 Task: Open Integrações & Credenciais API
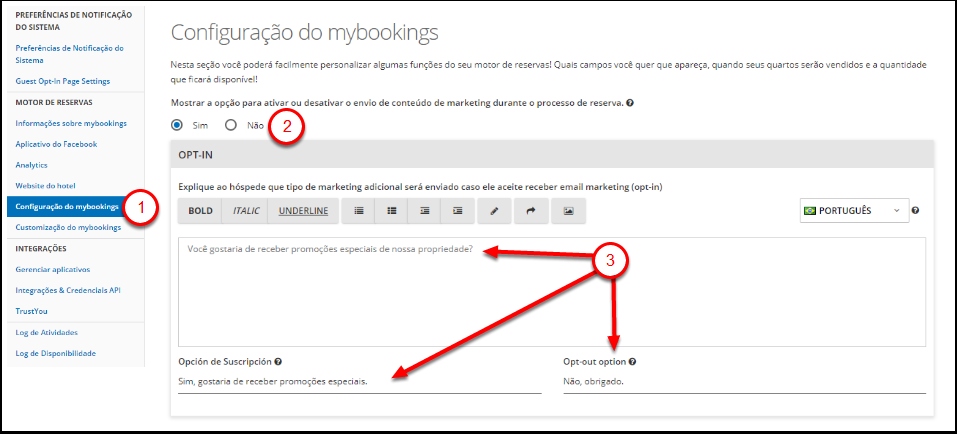click(x=68, y=291)
